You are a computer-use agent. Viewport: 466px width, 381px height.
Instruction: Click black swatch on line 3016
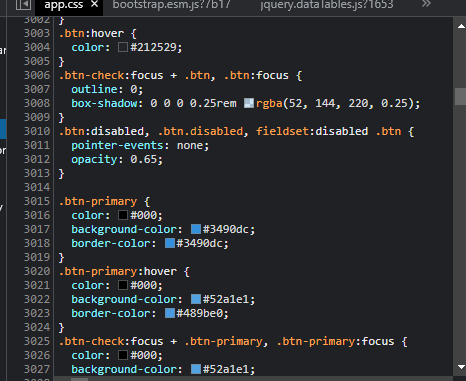tap(123, 215)
